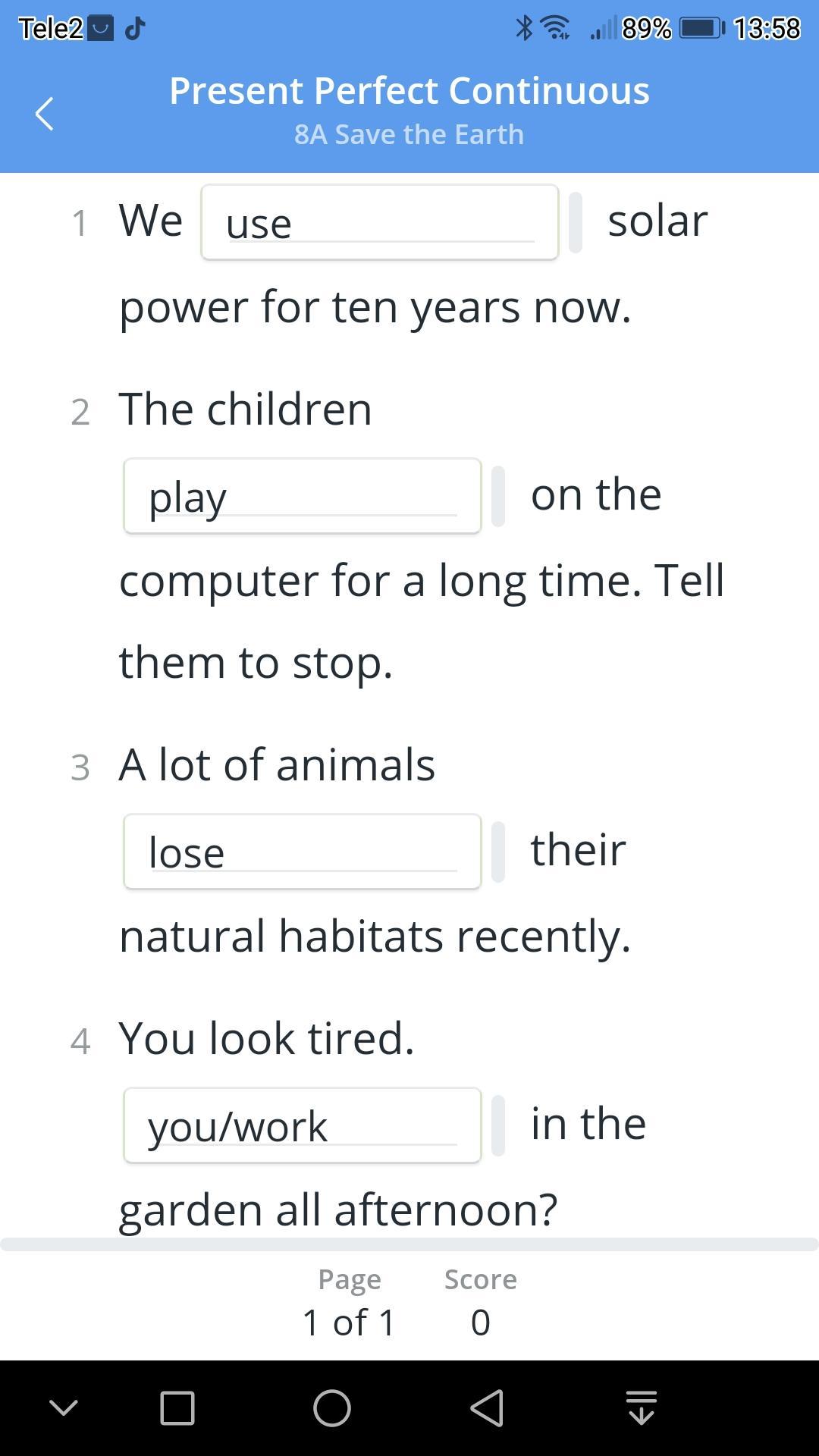Image resolution: width=819 pixels, height=1456 pixels.
Task: Tap the Page 1 of 1 indicator
Action: point(349,1302)
